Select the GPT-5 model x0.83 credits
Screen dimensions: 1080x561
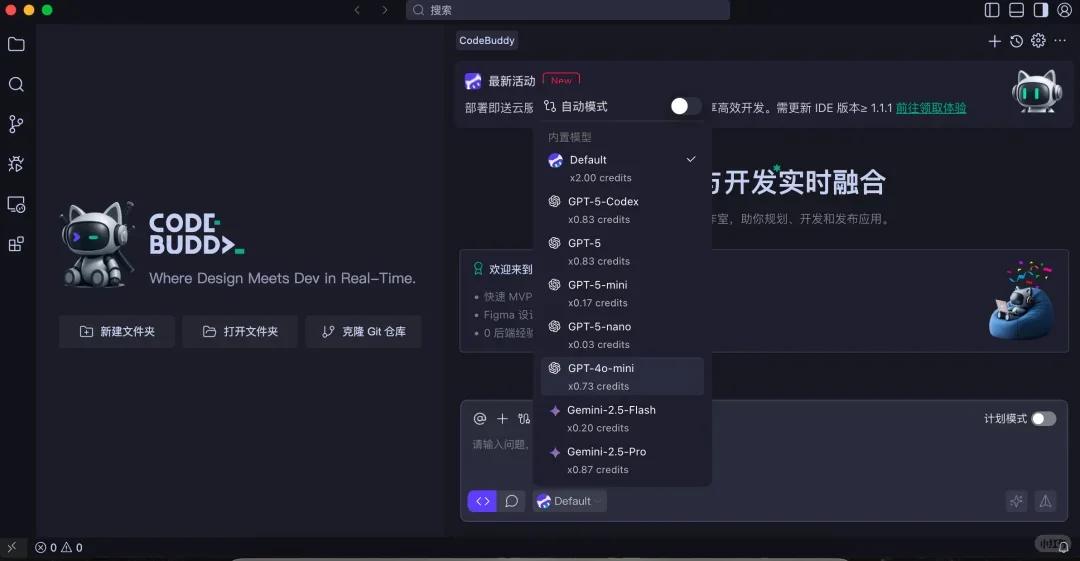tap(622, 252)
